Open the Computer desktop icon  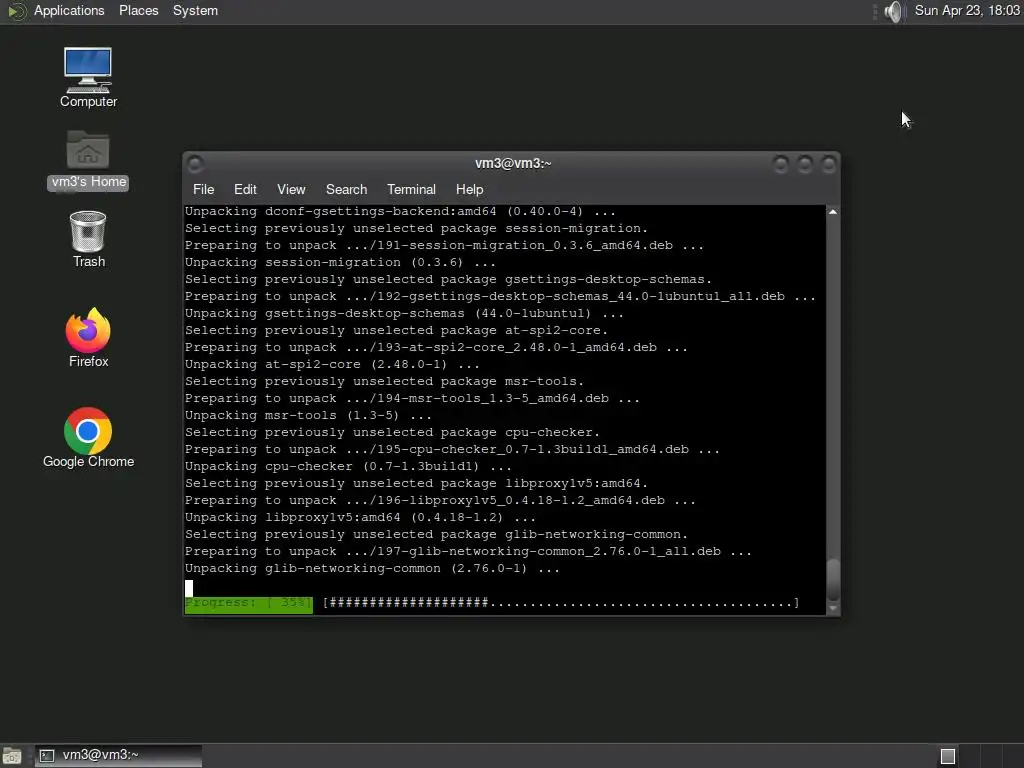(x=88, y=77)
